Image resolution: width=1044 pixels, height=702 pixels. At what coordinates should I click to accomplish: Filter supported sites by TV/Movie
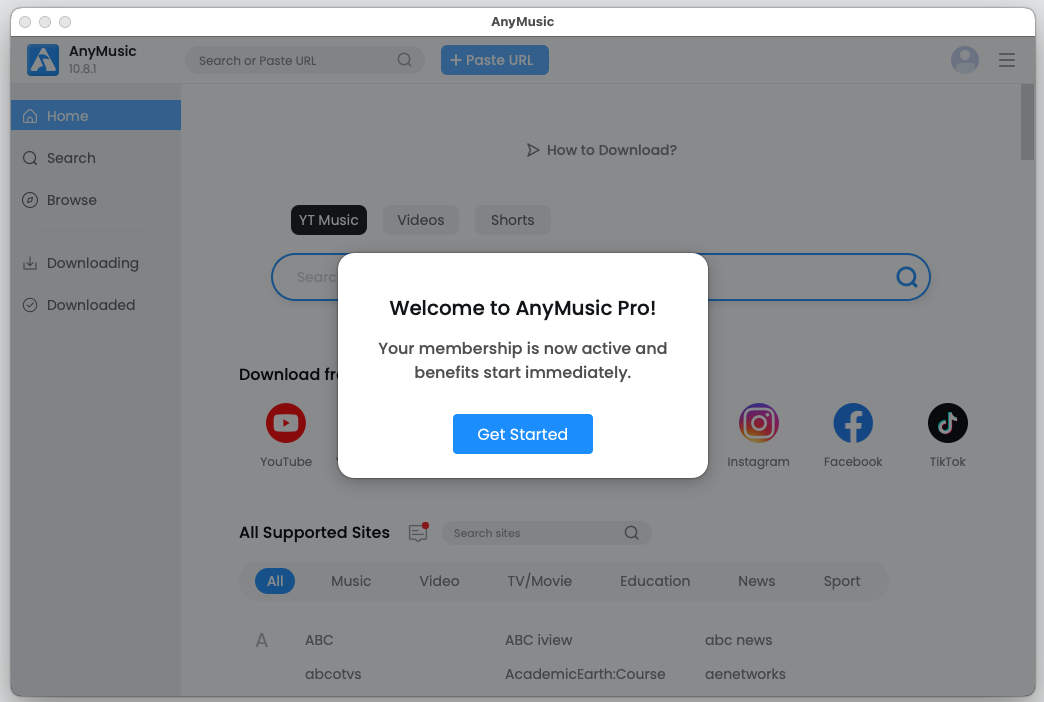539,581
